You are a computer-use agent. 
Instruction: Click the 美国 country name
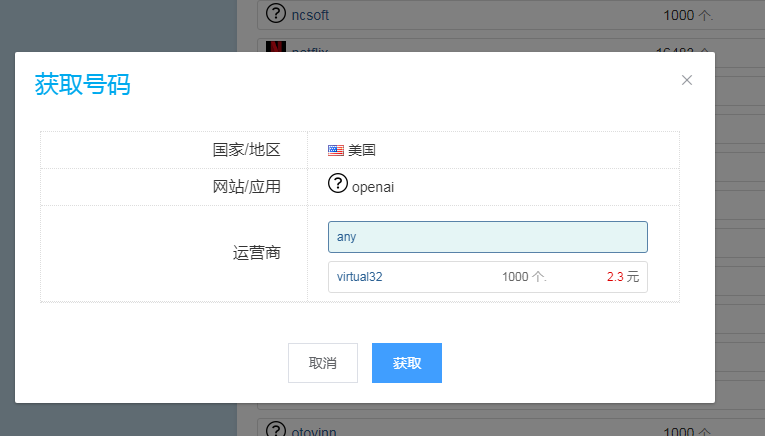click(362, 150)
